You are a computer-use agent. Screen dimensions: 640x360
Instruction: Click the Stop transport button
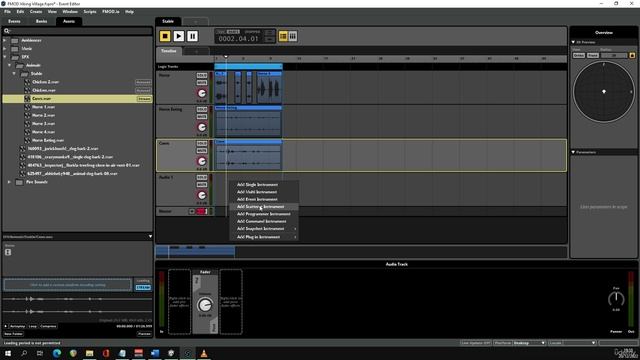[x=165, y=36]
